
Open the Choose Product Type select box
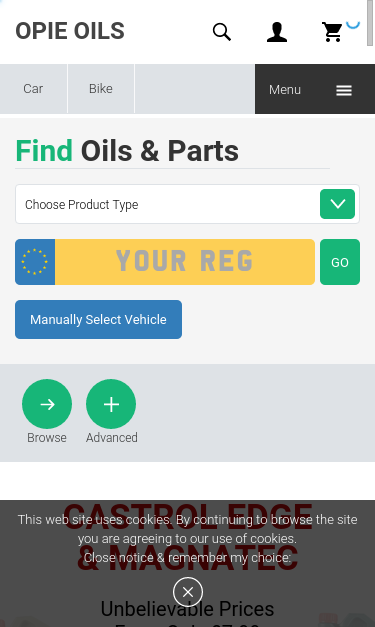click(188, 204)
